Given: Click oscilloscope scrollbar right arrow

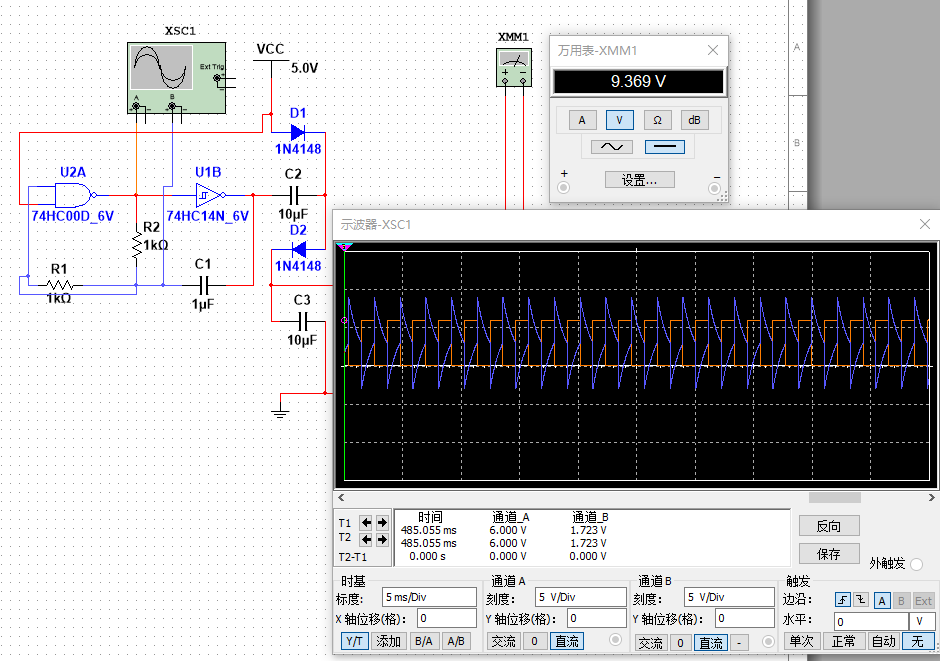Looking at the screenshot, I should (931, 497).
